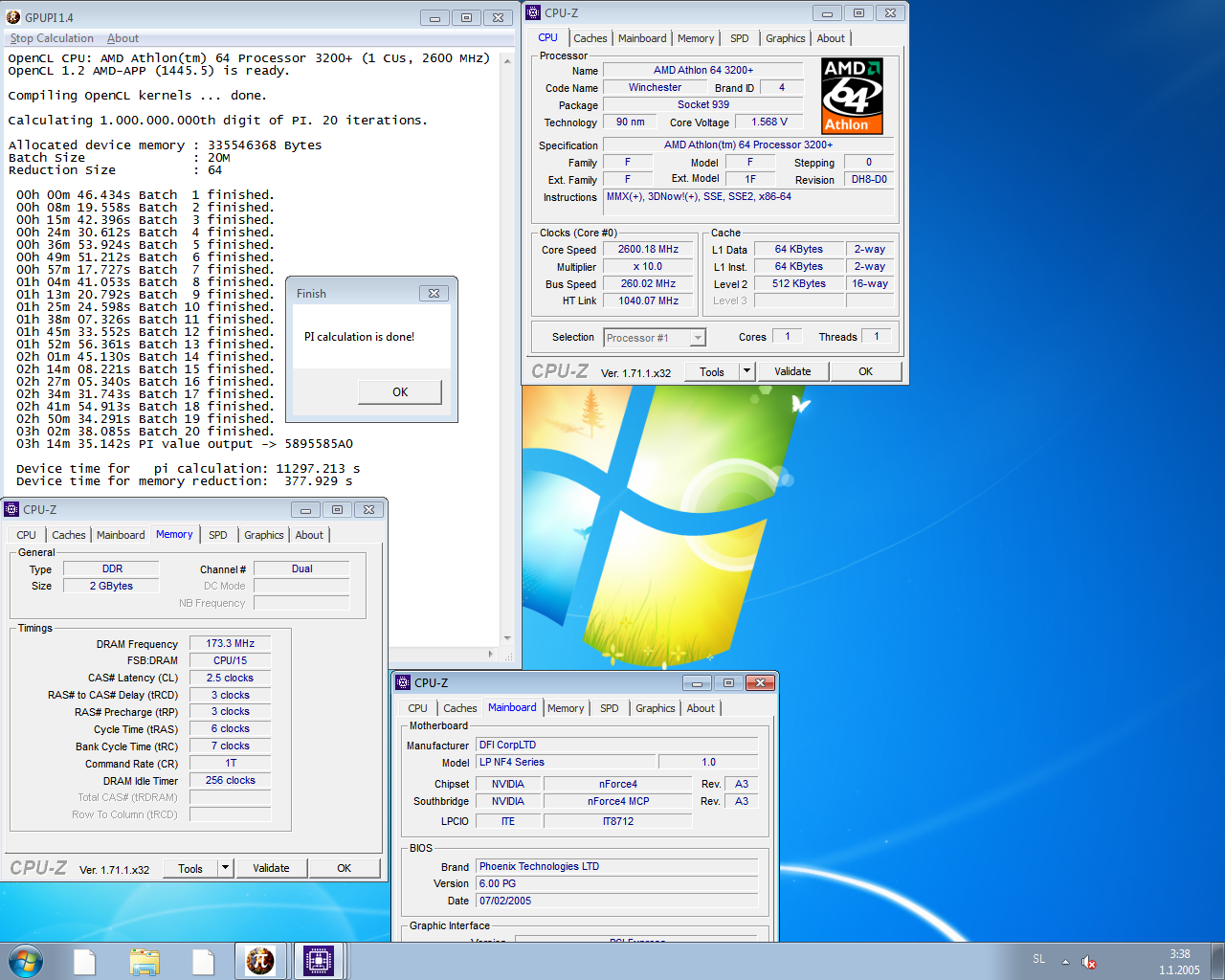Click the Manufacturer DFI CorpLTD field
Screen dimensions: 1225x980
pos(617,745)
